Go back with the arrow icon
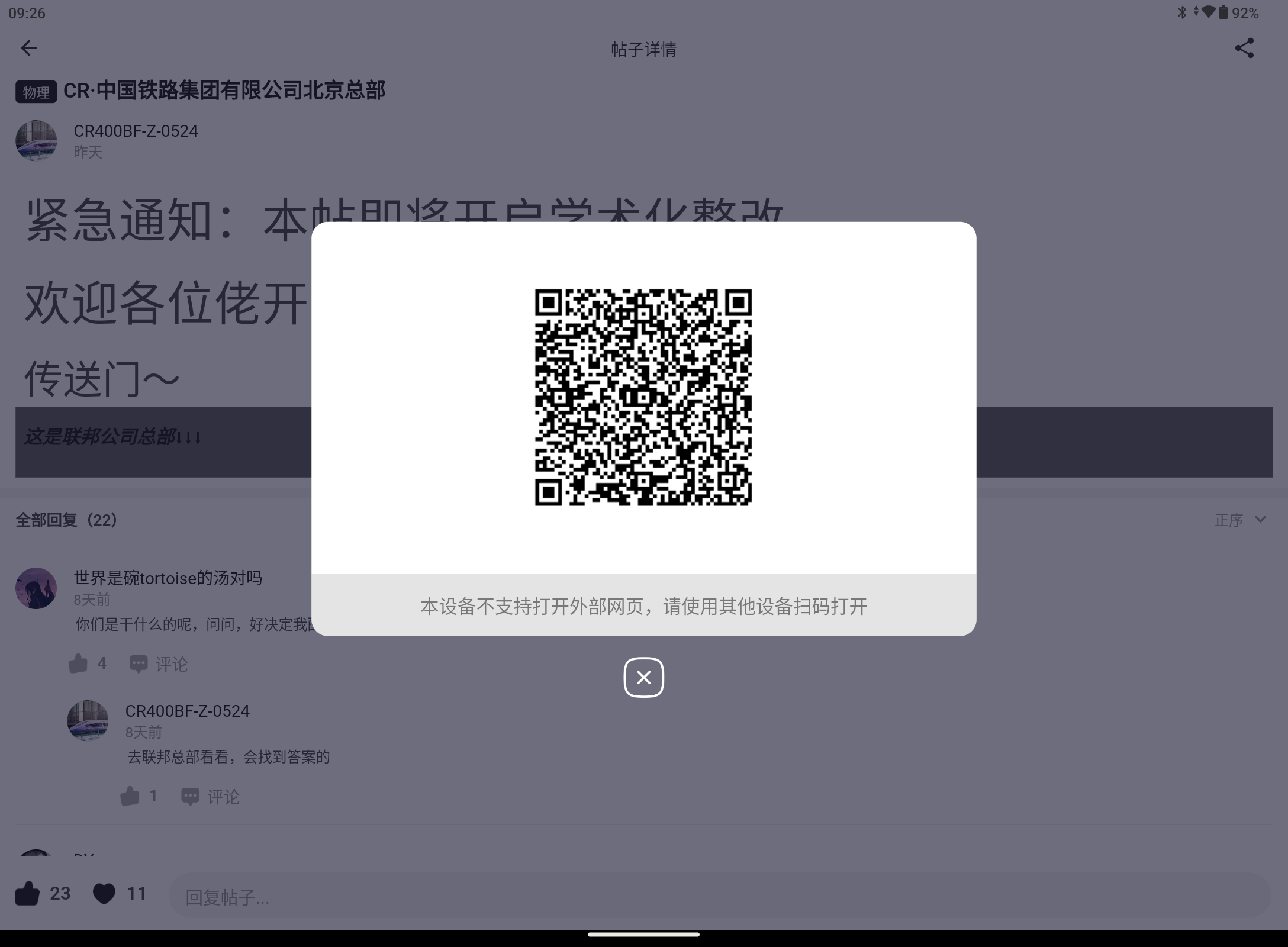 coord(29,48)
